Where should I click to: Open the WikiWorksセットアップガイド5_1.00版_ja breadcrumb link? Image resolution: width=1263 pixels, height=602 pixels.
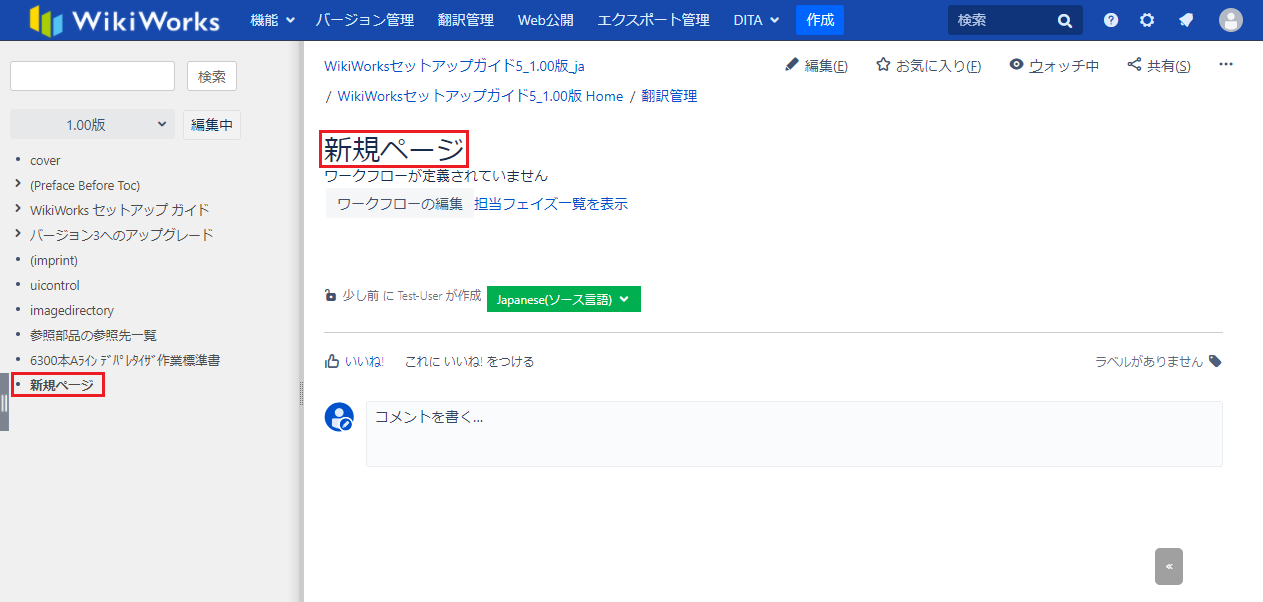(x=454, y=66)
